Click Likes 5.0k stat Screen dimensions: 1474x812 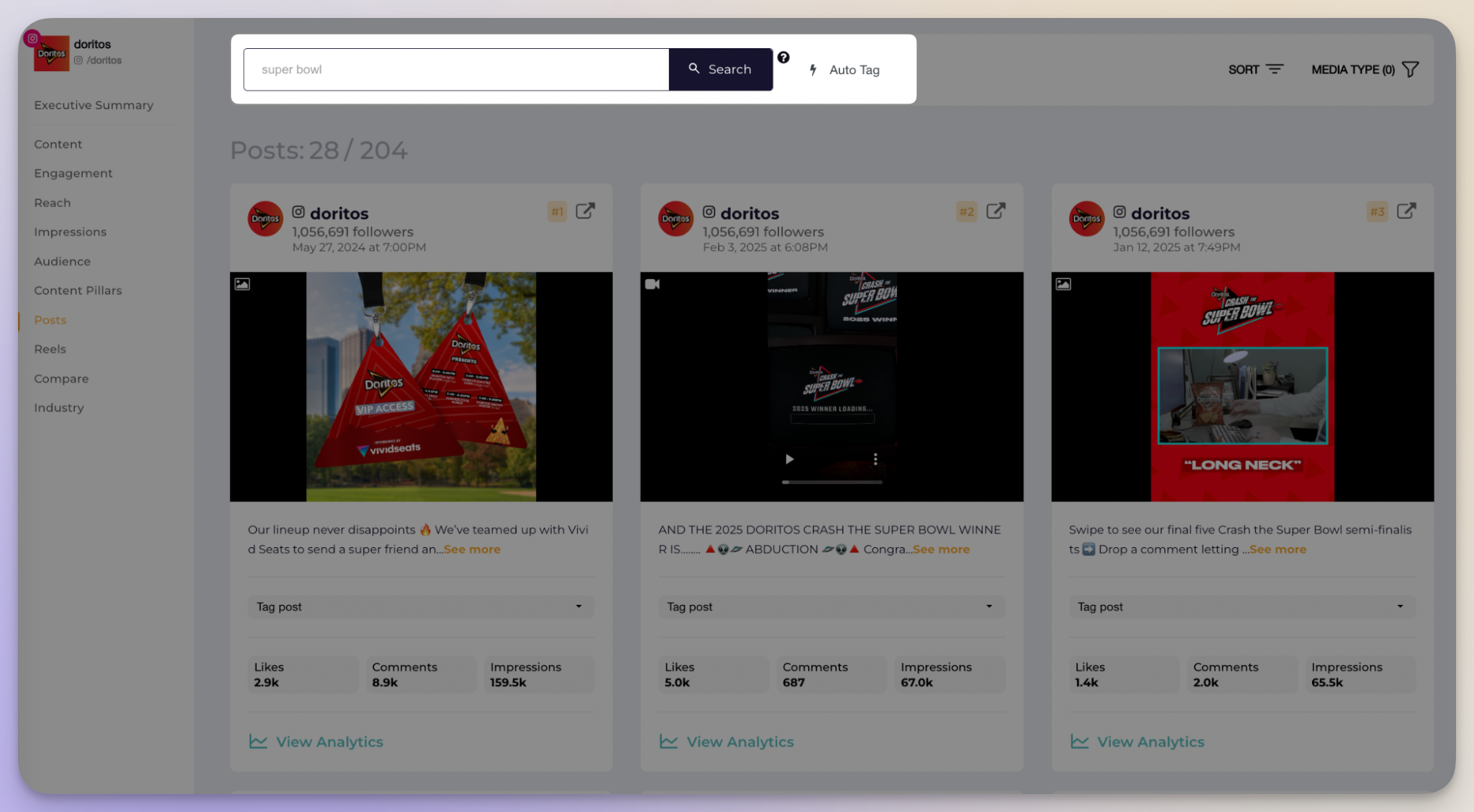713,675
